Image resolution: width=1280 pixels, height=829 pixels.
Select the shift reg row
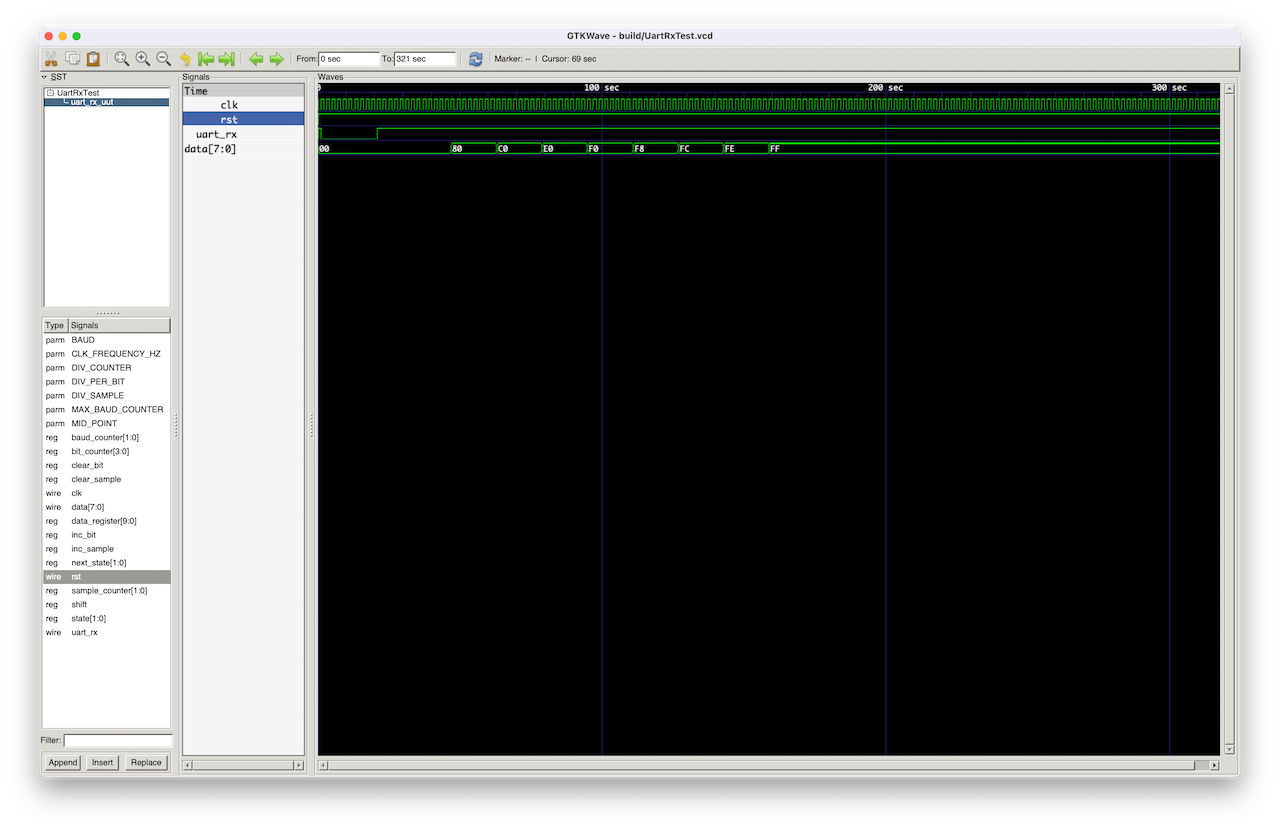(106, 605)
